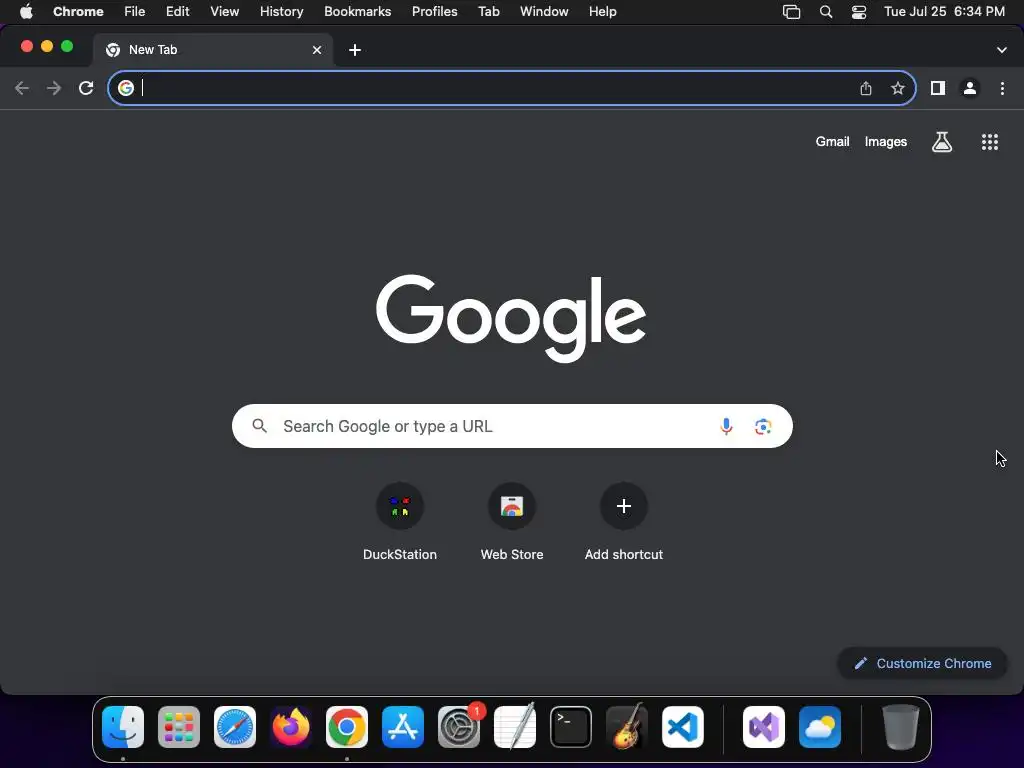1024x768 pixels.
Task: Click the Add shortcut plus button
Action: [624, 506]
